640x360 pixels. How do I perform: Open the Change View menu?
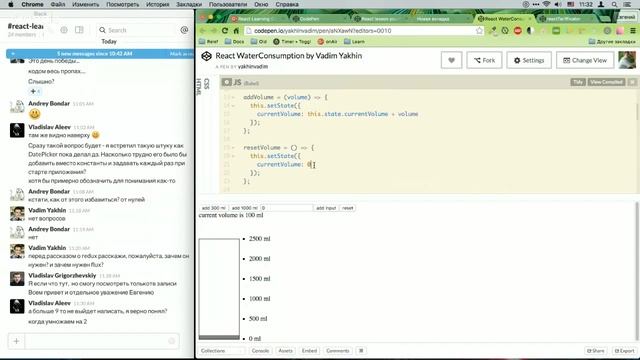click(585, 60)
